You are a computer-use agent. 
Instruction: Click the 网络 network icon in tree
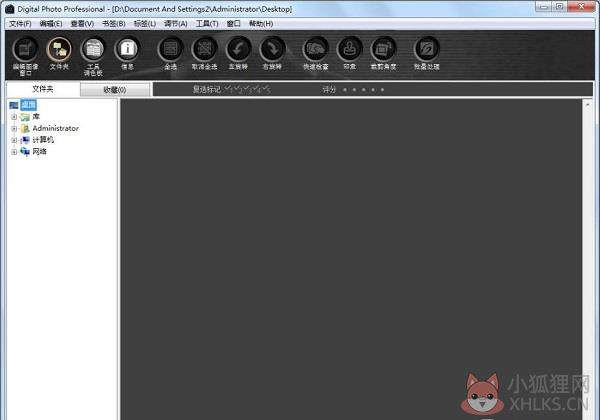(x=25, y=152)
